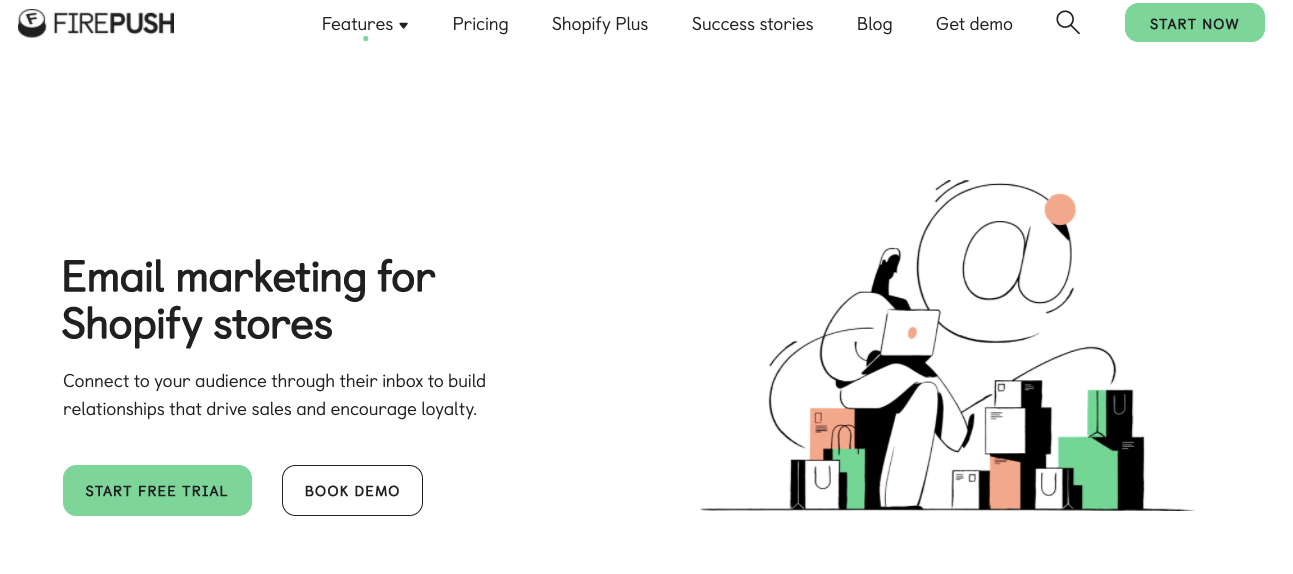The width and height of the screenshot is (1293, 574).
Task: Go to the Pricing page
Action: click(480, 24)
